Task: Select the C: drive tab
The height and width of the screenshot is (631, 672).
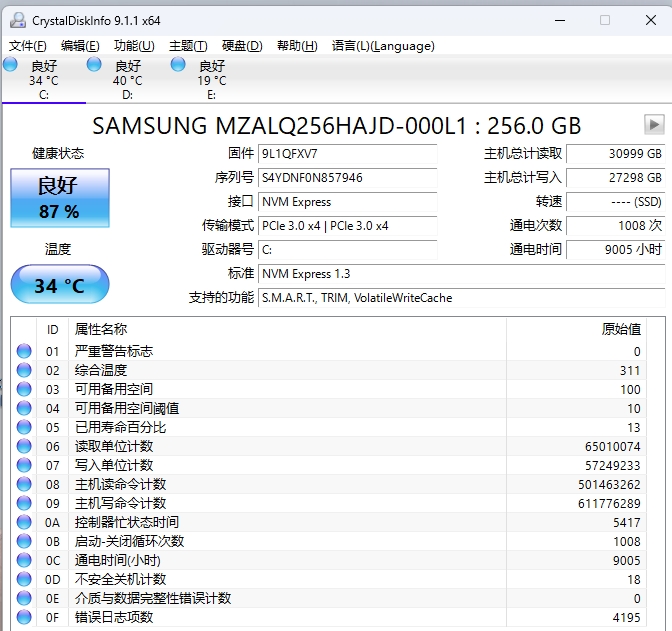Action: coord(44,80)
